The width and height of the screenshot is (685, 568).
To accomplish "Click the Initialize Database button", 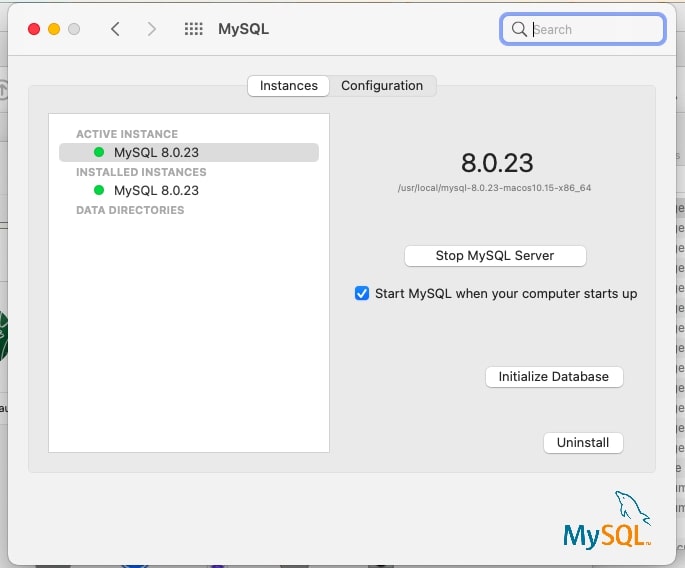I will (554, 377).
